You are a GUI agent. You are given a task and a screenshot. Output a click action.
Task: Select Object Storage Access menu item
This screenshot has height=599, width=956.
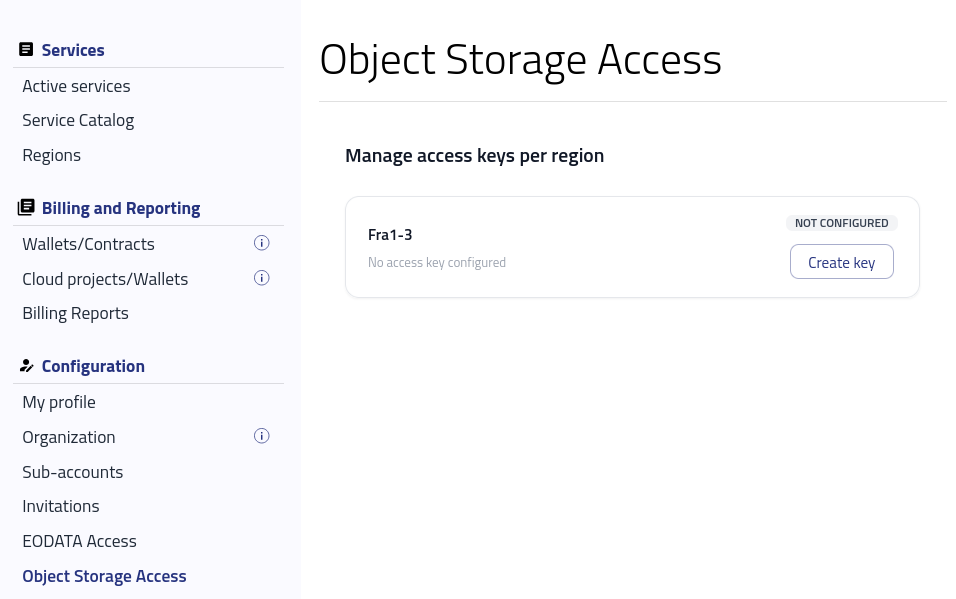point(104,576)
